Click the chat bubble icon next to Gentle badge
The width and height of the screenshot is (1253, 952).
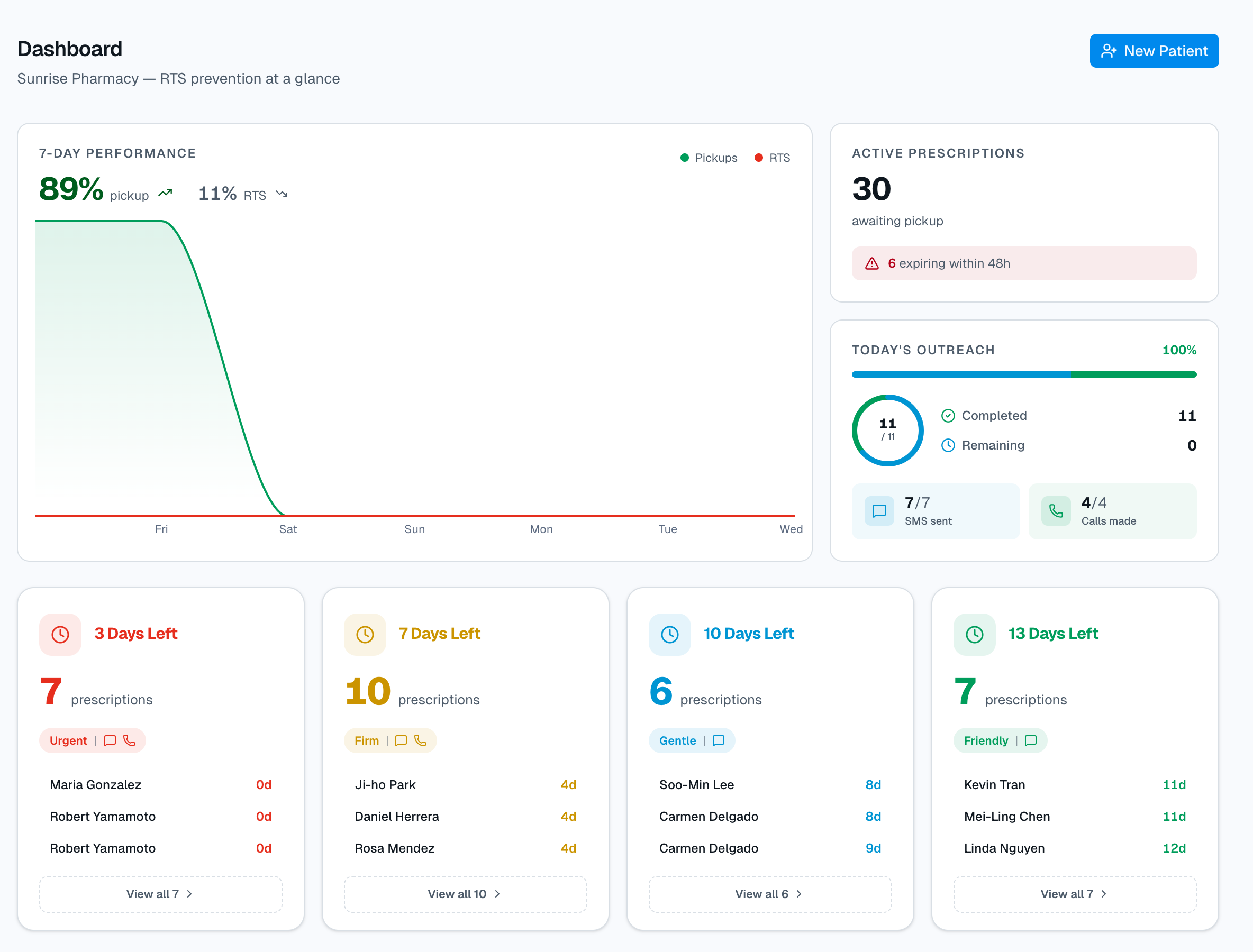719,740
